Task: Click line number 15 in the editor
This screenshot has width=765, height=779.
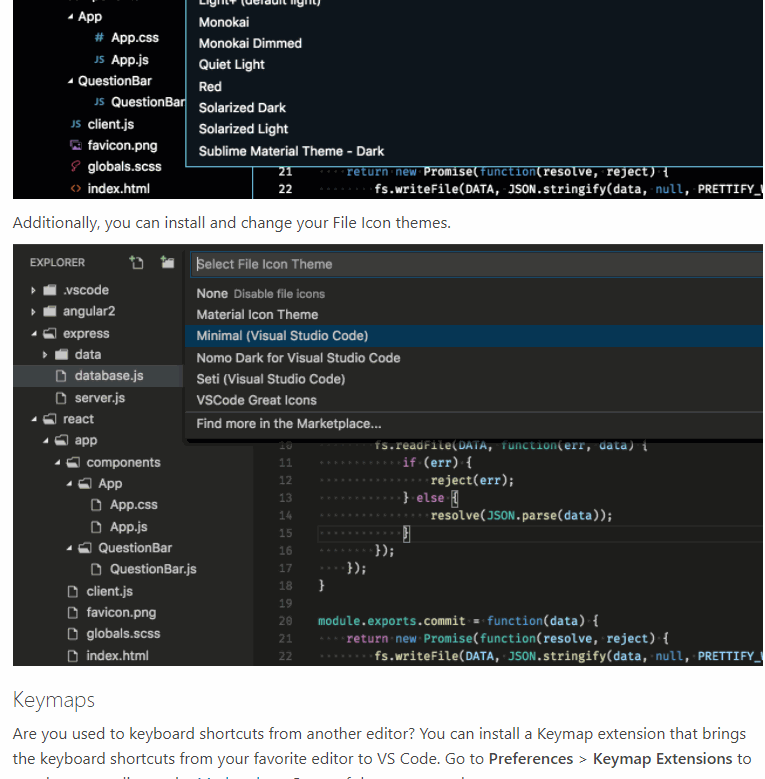Action: click(x=285, y=533)
